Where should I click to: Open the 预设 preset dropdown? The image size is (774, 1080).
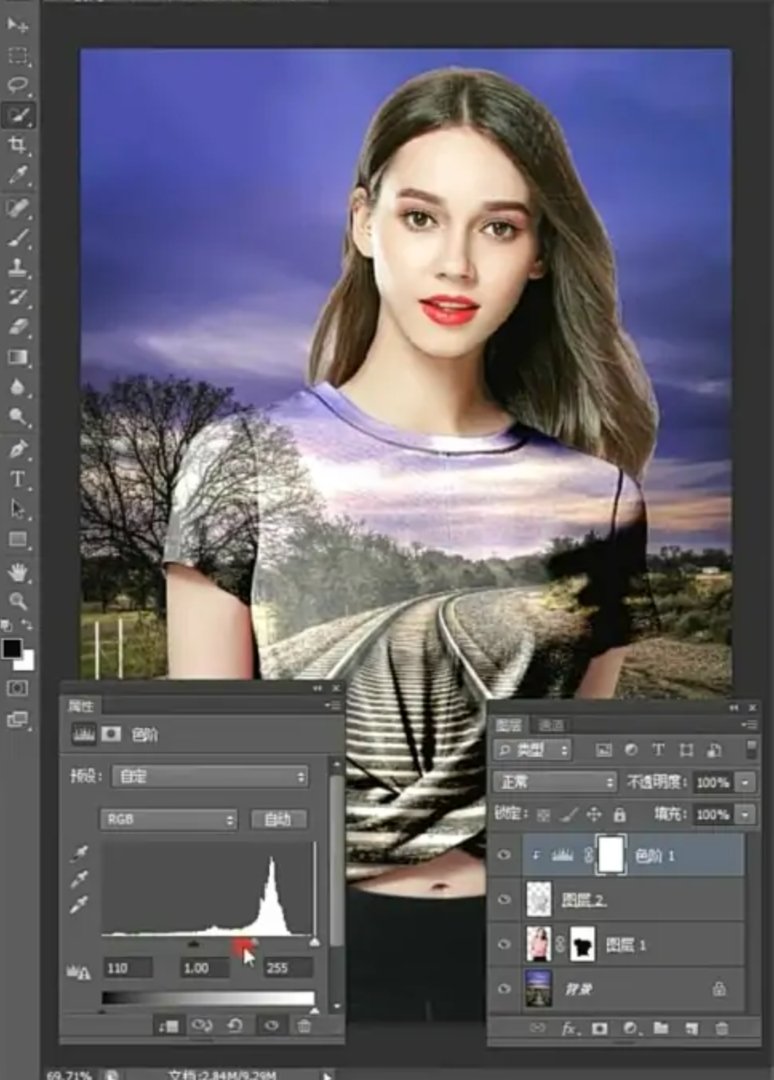coord(209,776)
